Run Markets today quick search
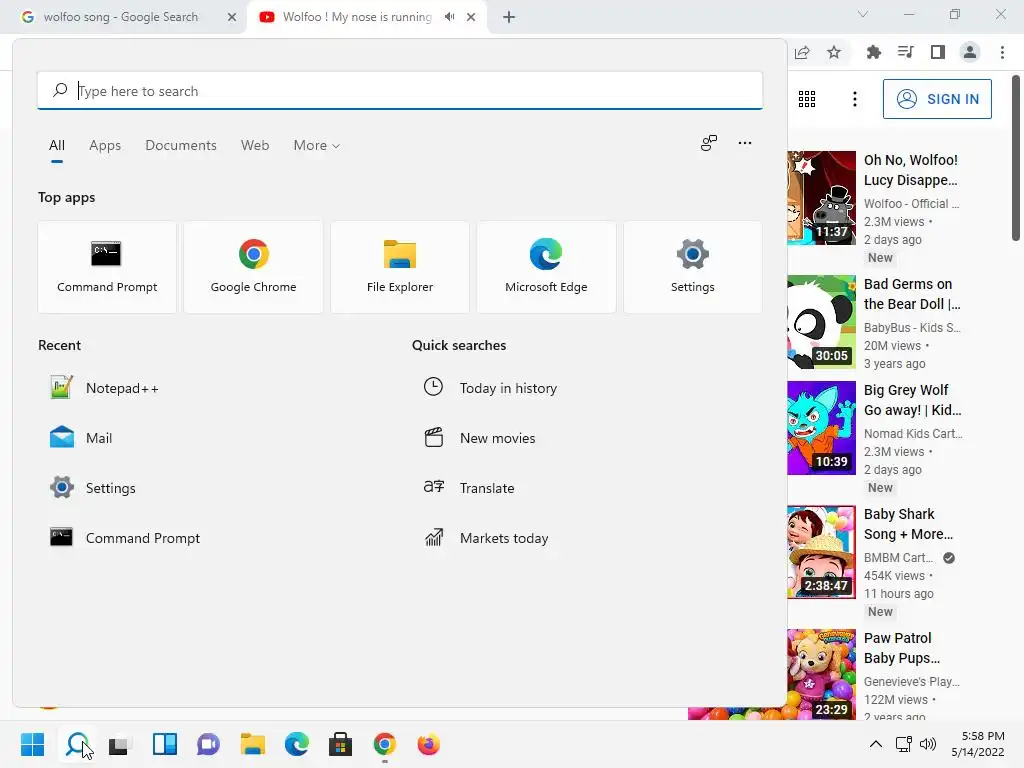 [x=486, y=537]
